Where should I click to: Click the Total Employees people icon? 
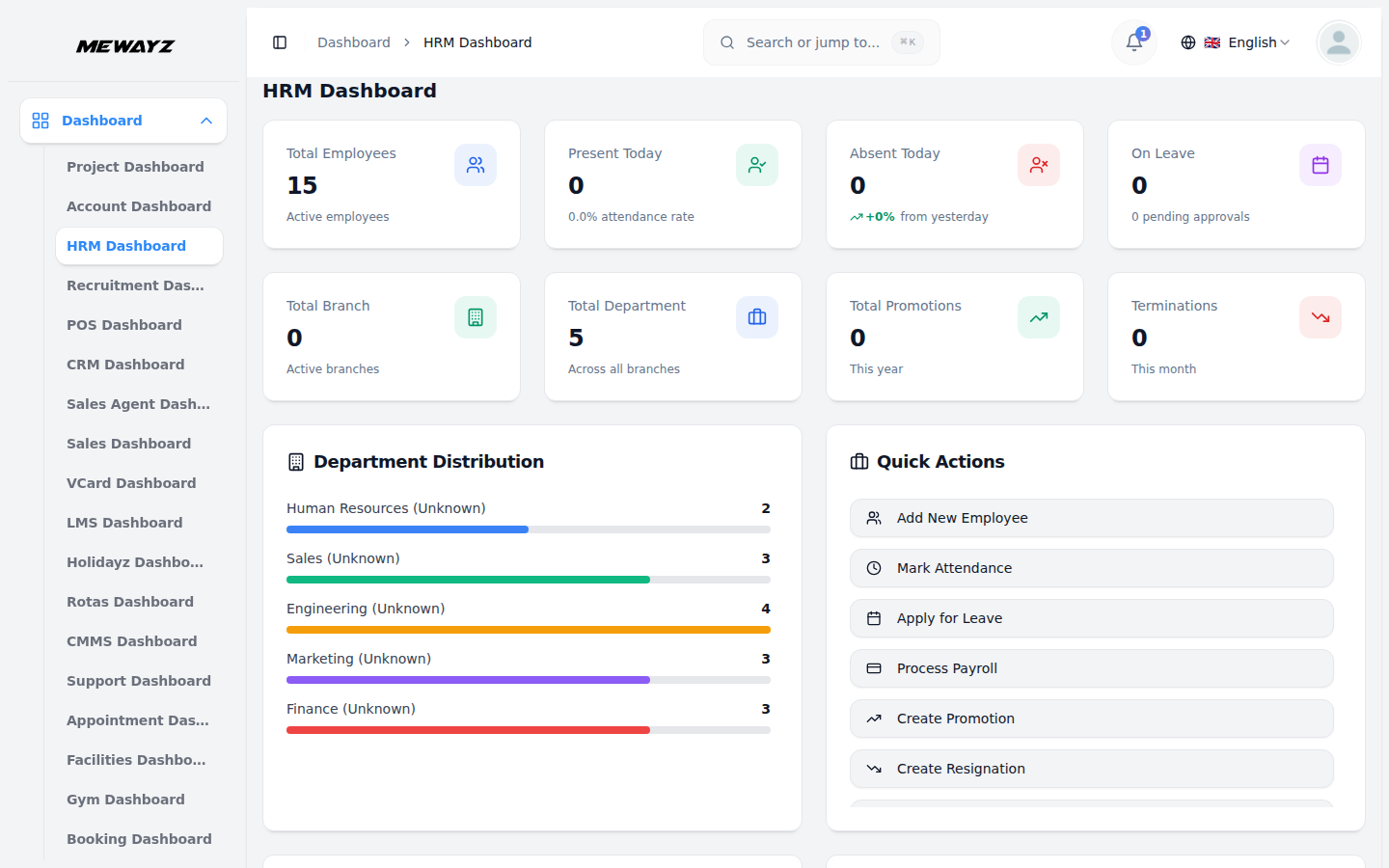point(476,165)
